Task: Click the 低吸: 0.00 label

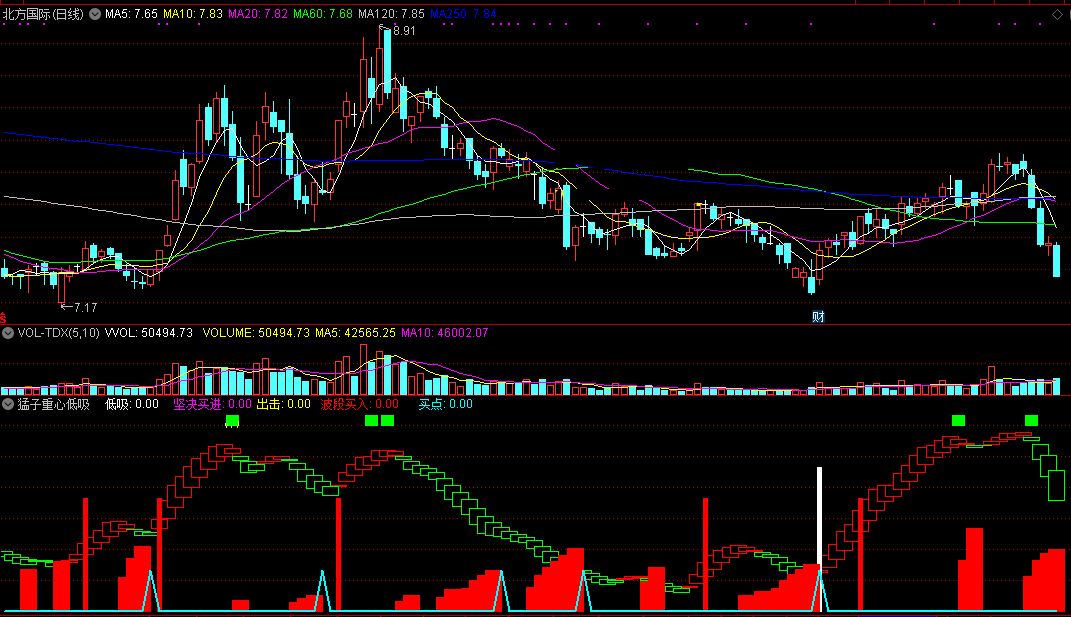Action: click(132, 405)
